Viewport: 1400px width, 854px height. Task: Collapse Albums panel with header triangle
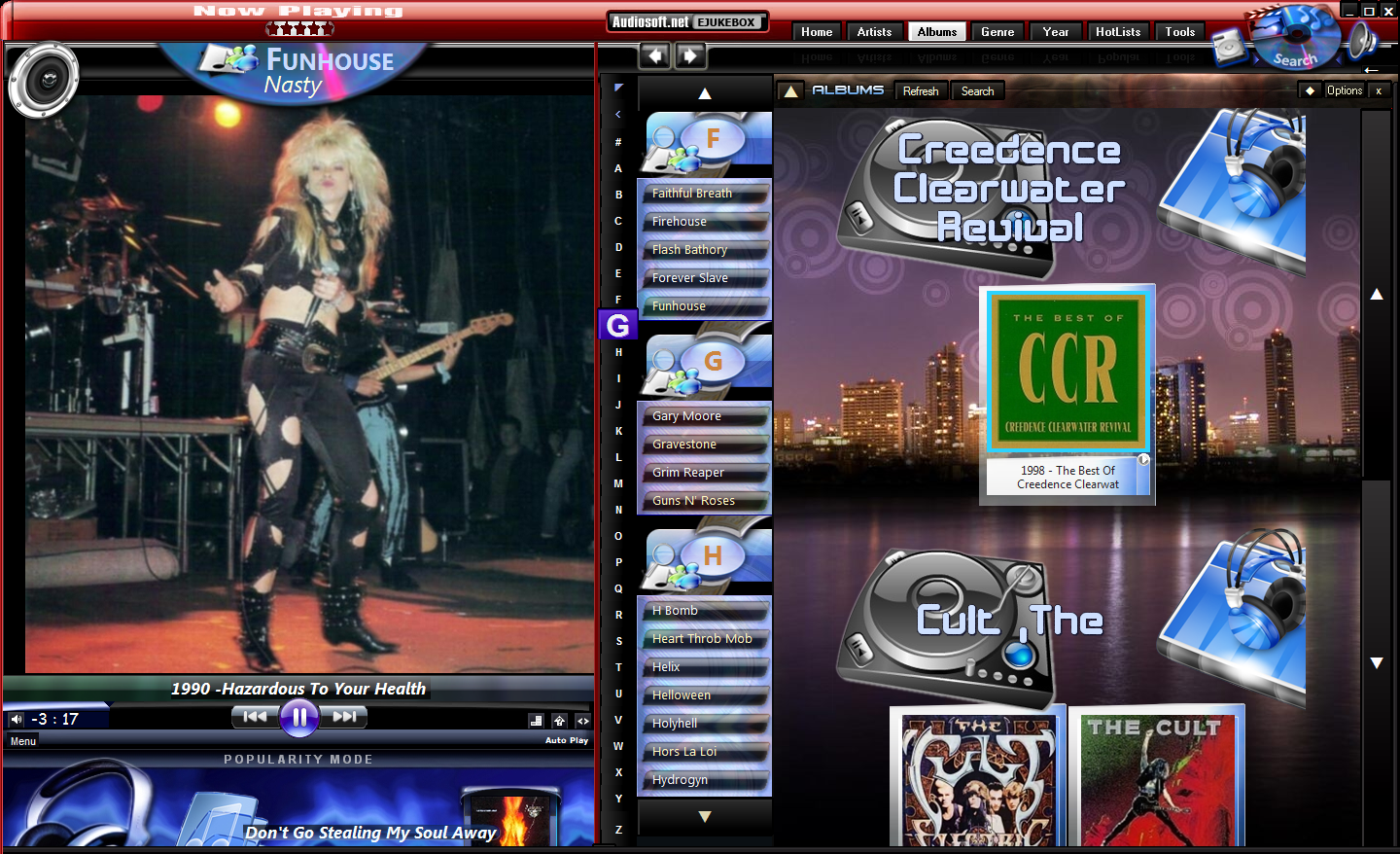tap(790, 91)
